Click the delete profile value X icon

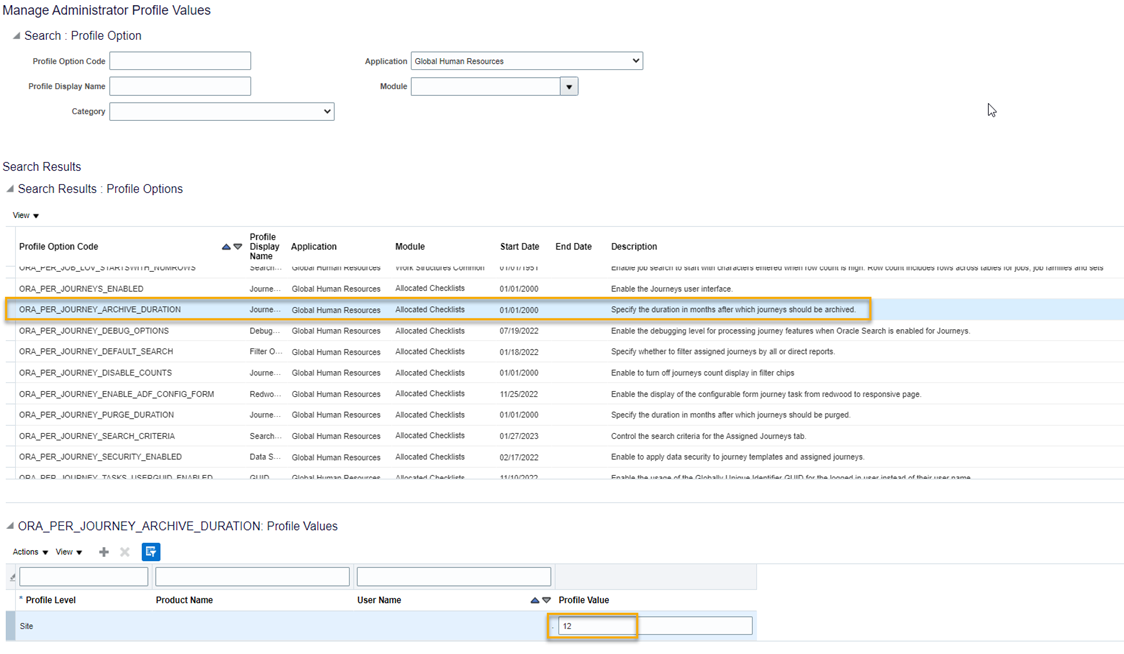pos(125,551)
